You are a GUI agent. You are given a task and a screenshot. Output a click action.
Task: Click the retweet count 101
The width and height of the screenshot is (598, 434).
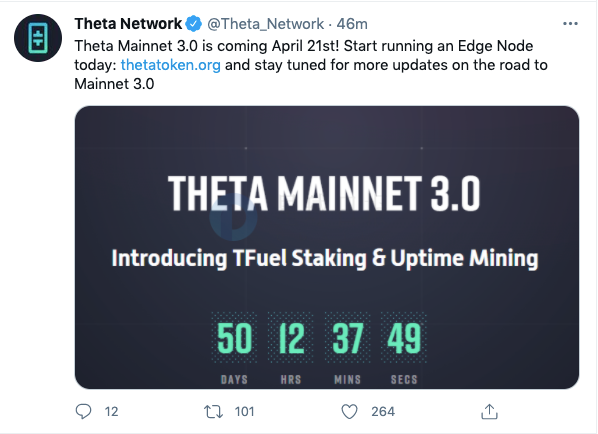[x=244, y=411]
